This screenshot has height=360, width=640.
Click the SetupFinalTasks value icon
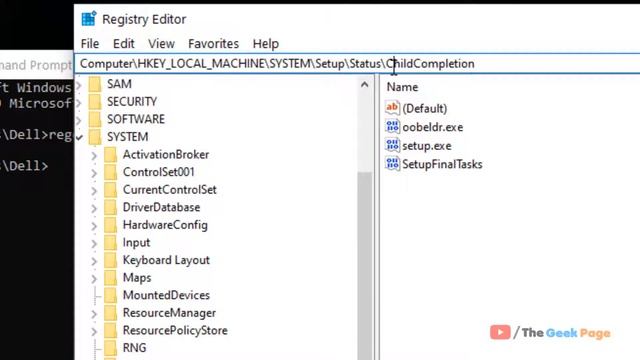click(x=392, y=164)
